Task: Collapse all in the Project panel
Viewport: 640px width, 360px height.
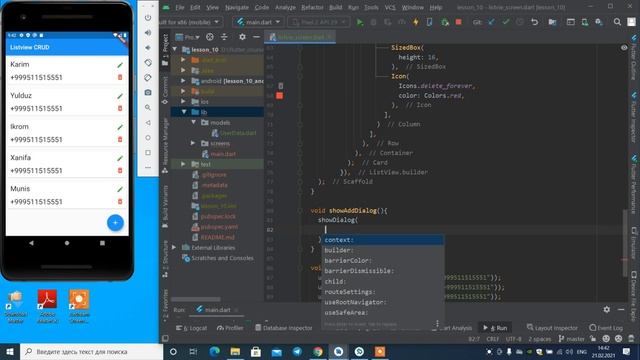Action: (224, 37)
